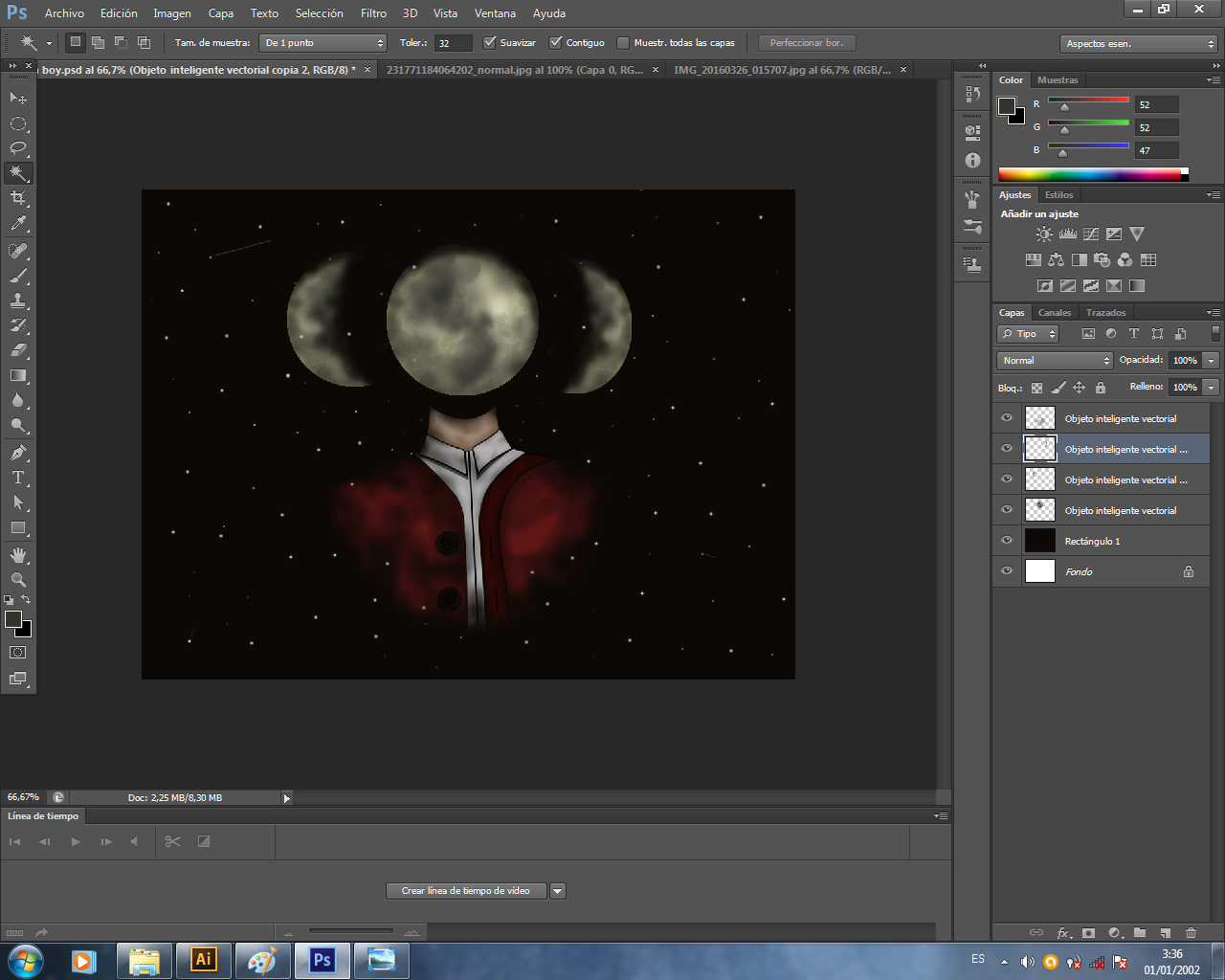The width and height of the screenshot is (1225, 980).
Task: Click Crear línea de tiempo de vídeo button
Action: (466, 891)
